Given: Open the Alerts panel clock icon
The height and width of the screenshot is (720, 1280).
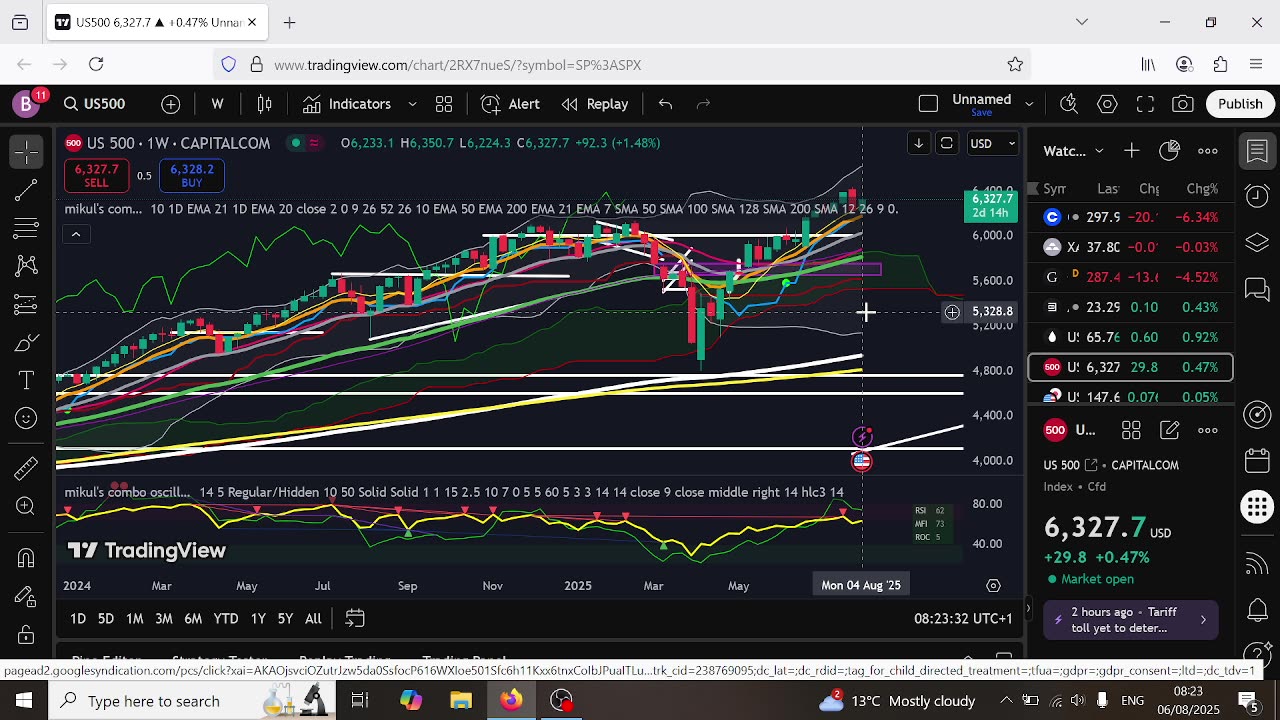Looking at the screenshot, I should pyautogui.click(x=1256, y=194).
